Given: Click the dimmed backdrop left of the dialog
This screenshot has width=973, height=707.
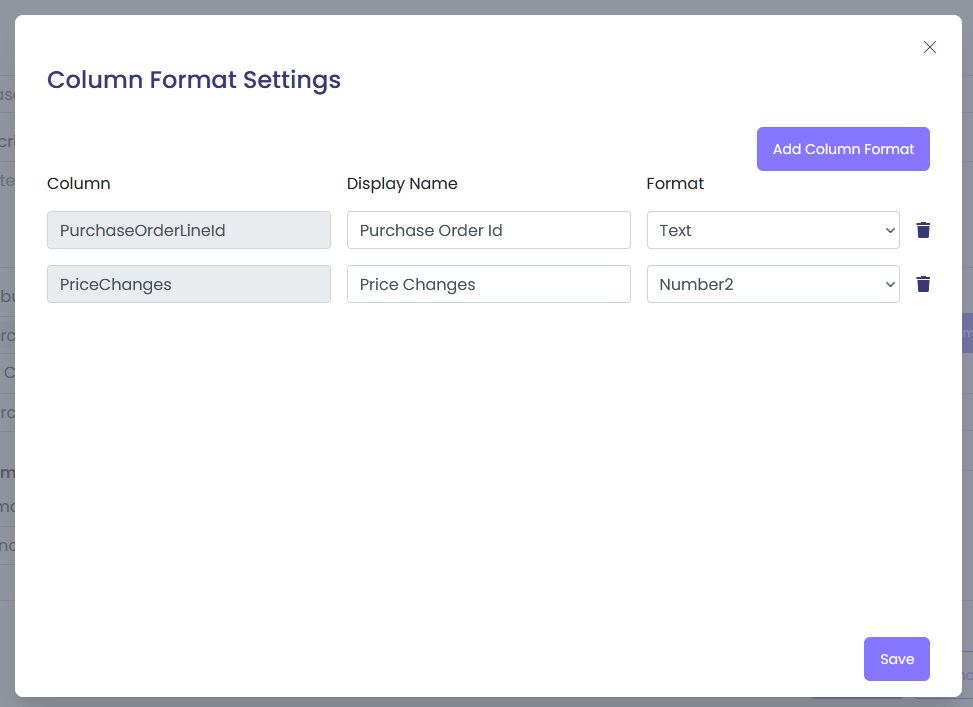Looking at the screenshot, I should [x=6, y=400].
